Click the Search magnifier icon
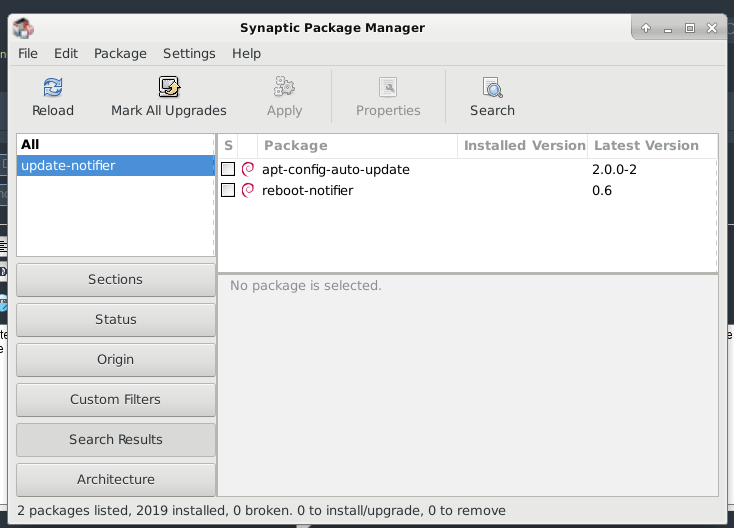 (x=492, y=87)
